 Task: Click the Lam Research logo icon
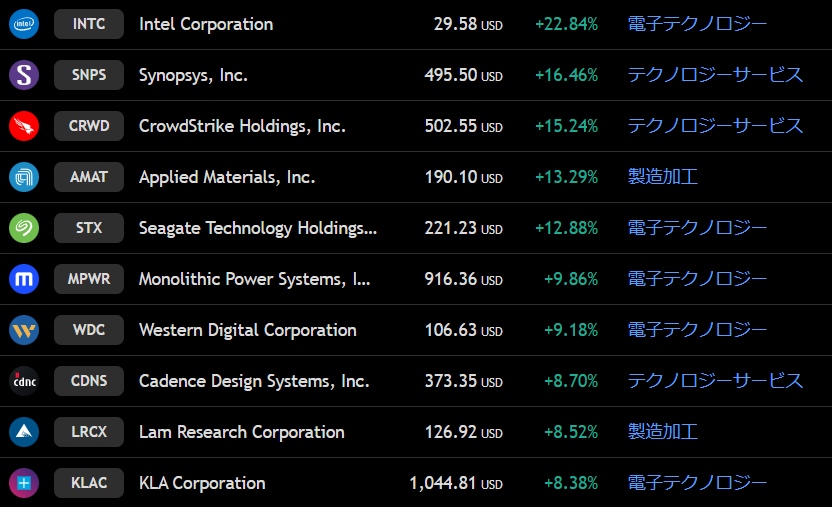[23, 432]
